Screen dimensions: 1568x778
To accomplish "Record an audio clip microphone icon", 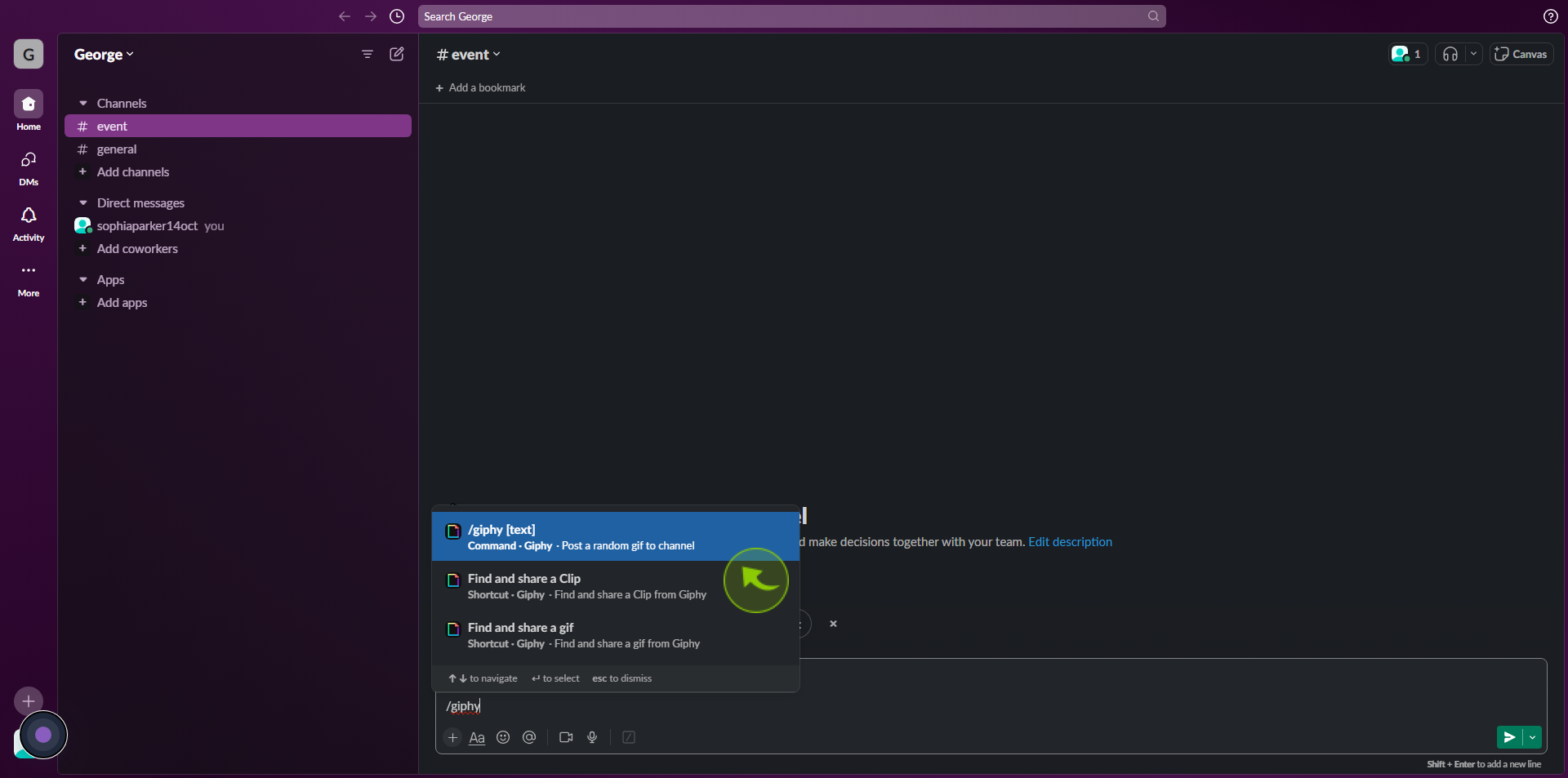I will click(592, 738).
